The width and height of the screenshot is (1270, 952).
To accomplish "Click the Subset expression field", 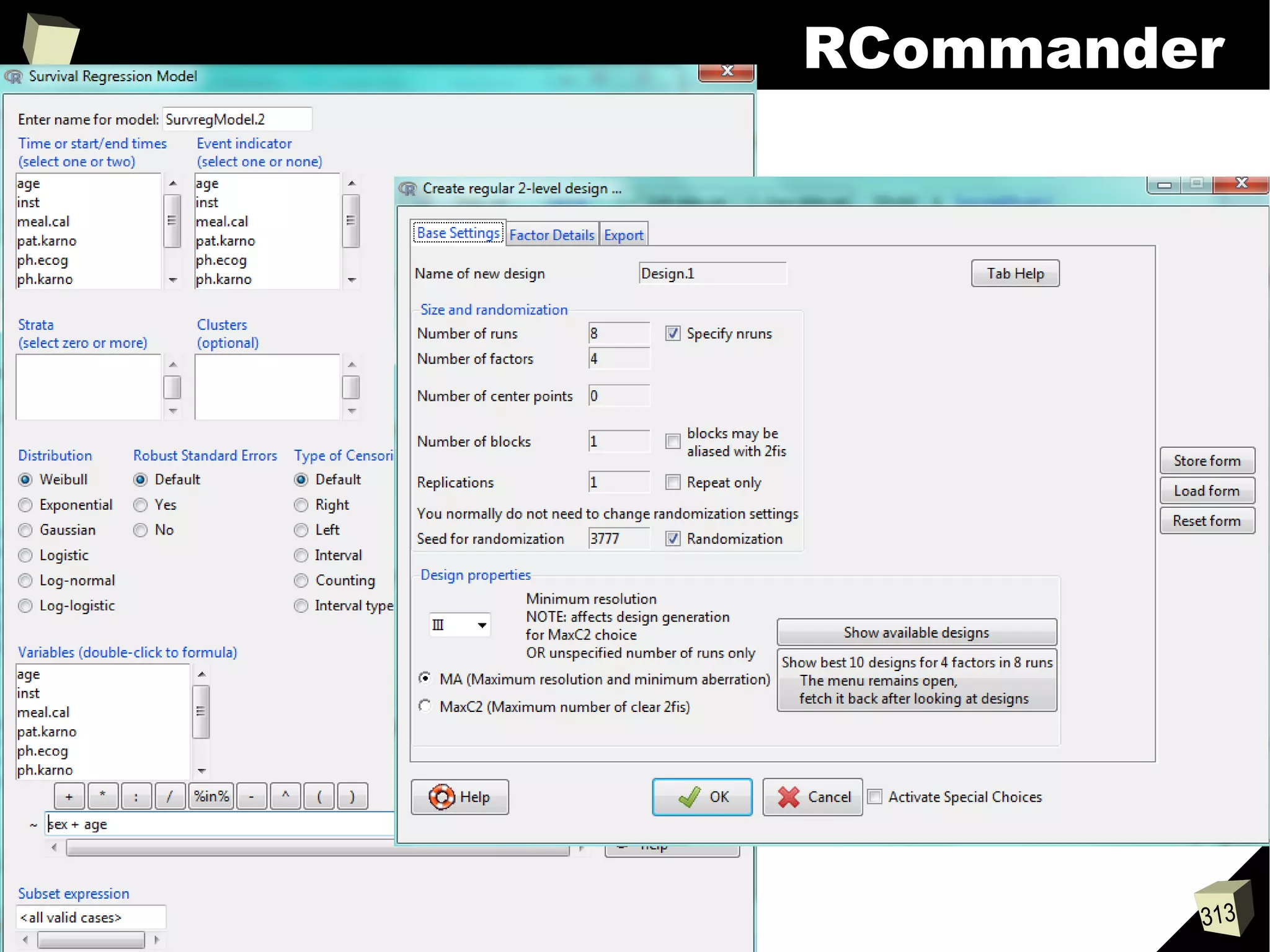I will point(91,917).
